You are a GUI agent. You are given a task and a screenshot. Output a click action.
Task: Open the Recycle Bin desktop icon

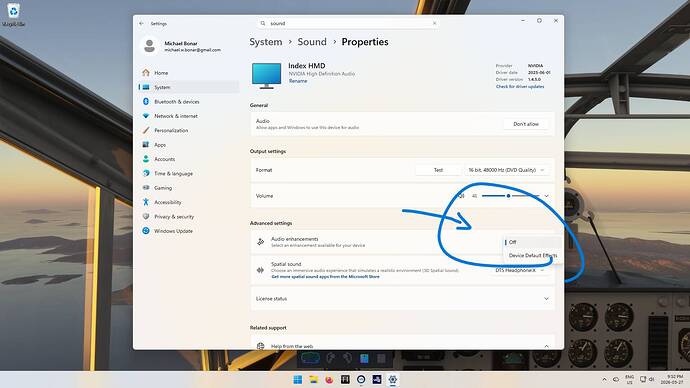pos(14,15)
